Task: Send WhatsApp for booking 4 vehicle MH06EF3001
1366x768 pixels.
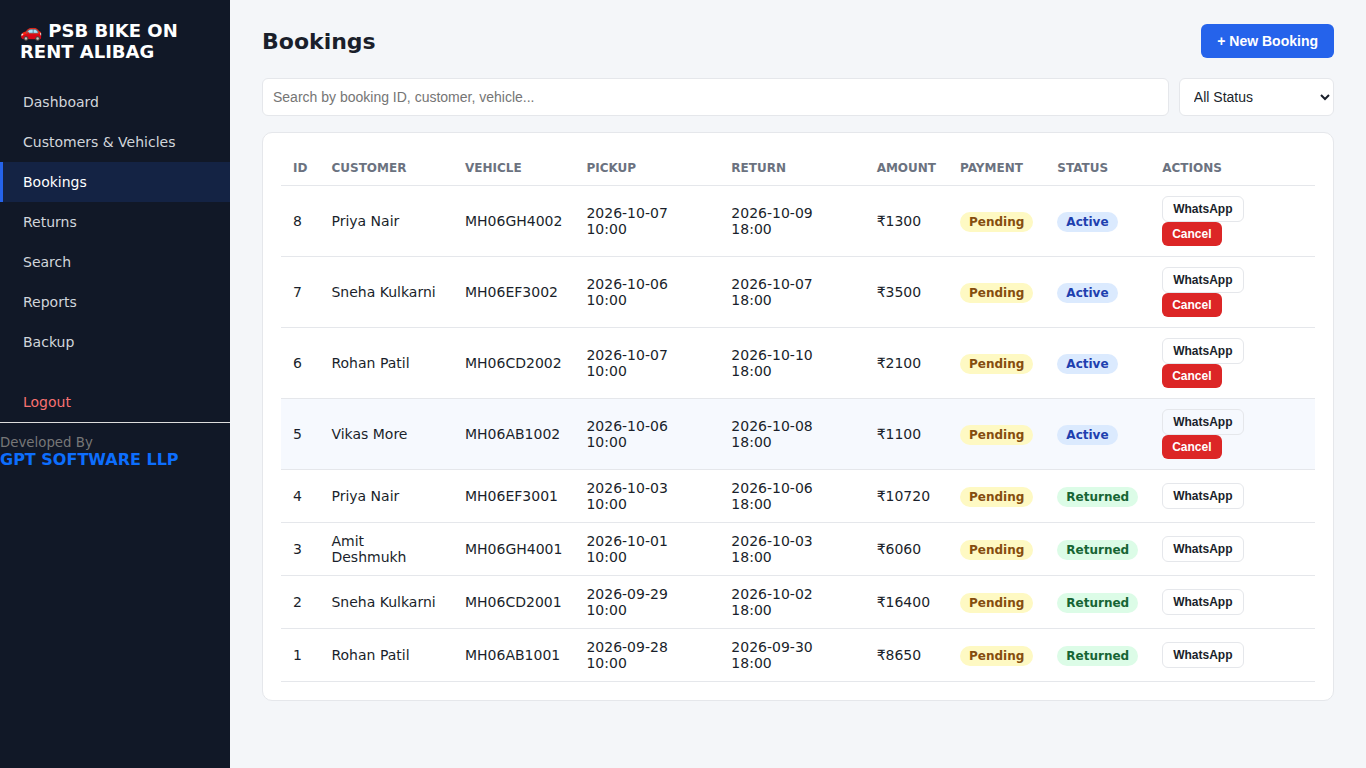Action: [1202, 496]
